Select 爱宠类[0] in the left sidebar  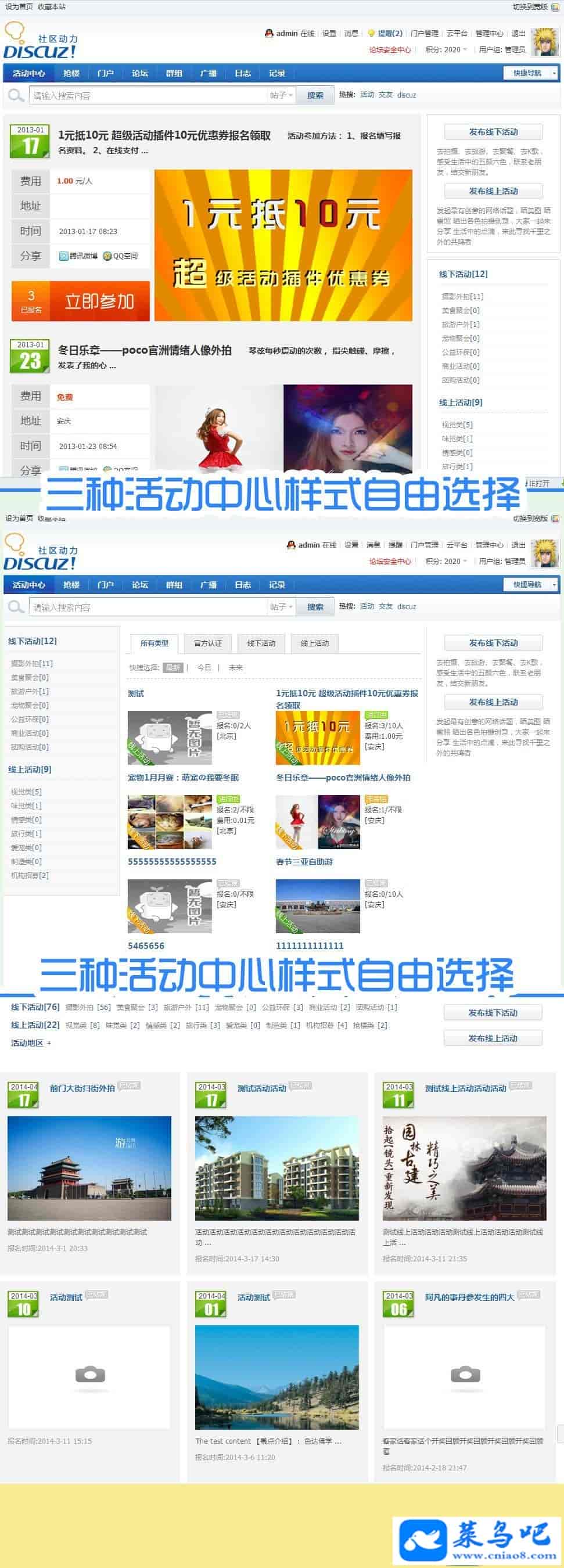pyautogui.click(x=26, y=847)
